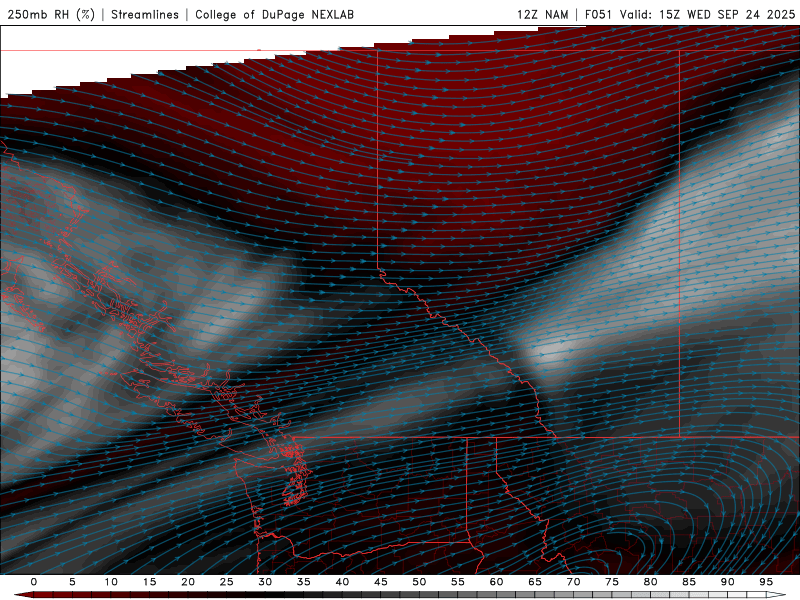Click the 55 label on color scale
Screen dimensions: 800x600
458,582
